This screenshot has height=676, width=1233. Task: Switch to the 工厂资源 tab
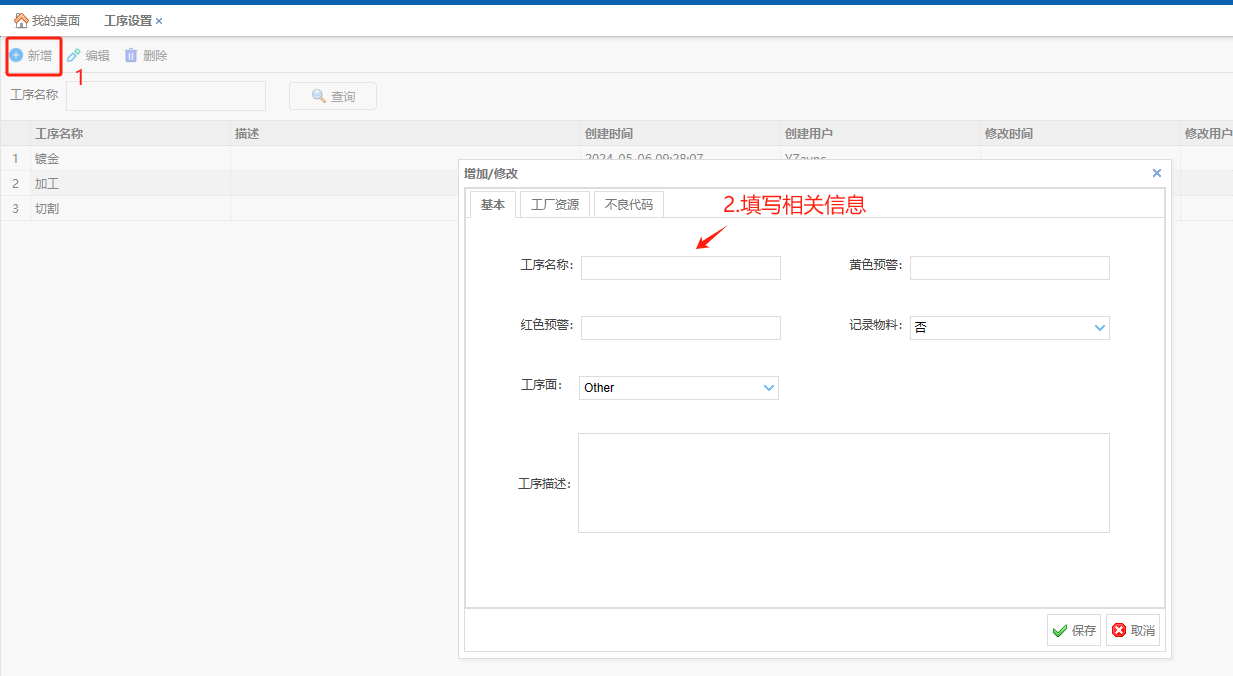pos(555,204)
